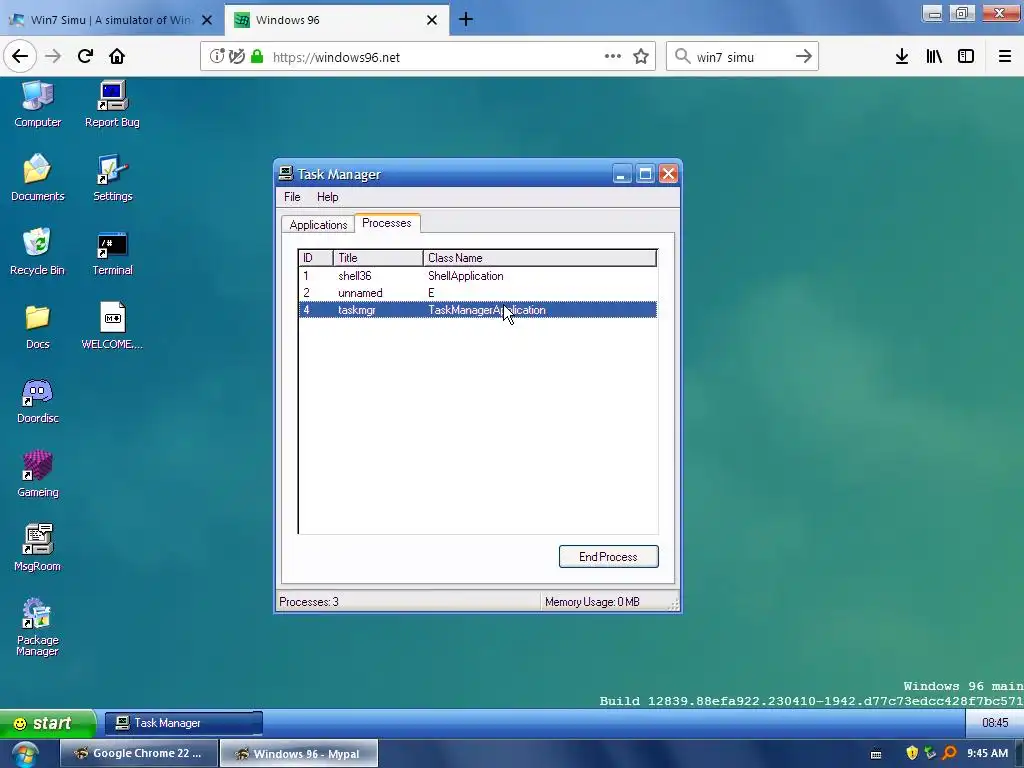Screen dimensions: 1024x768
Task: Click the End Process button
Action: click(x=608, y=556)
